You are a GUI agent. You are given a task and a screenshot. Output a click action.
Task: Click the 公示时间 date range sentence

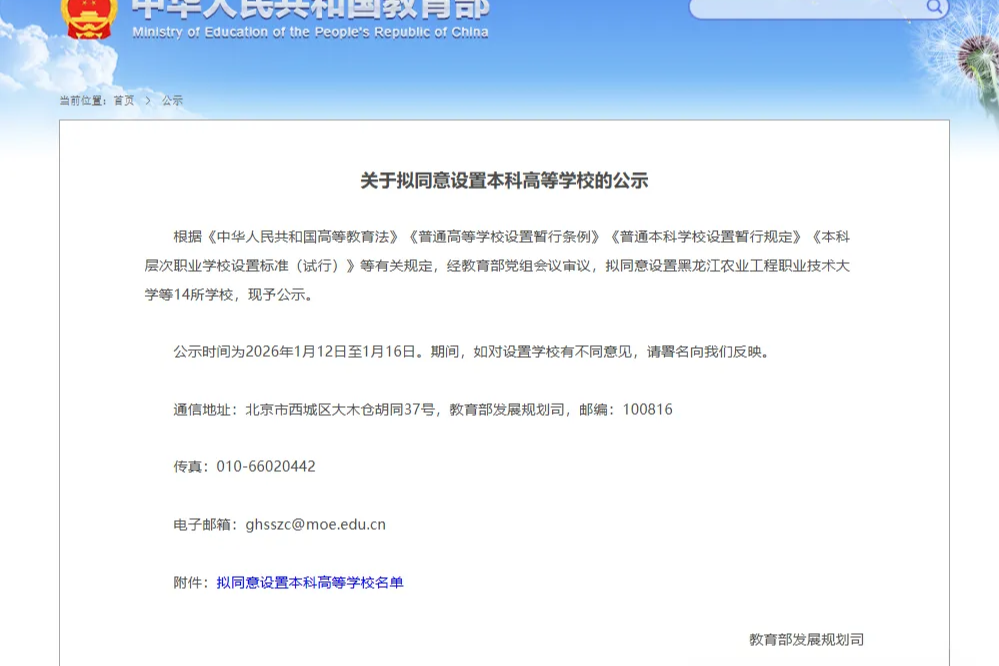click(x=471, y=351)
